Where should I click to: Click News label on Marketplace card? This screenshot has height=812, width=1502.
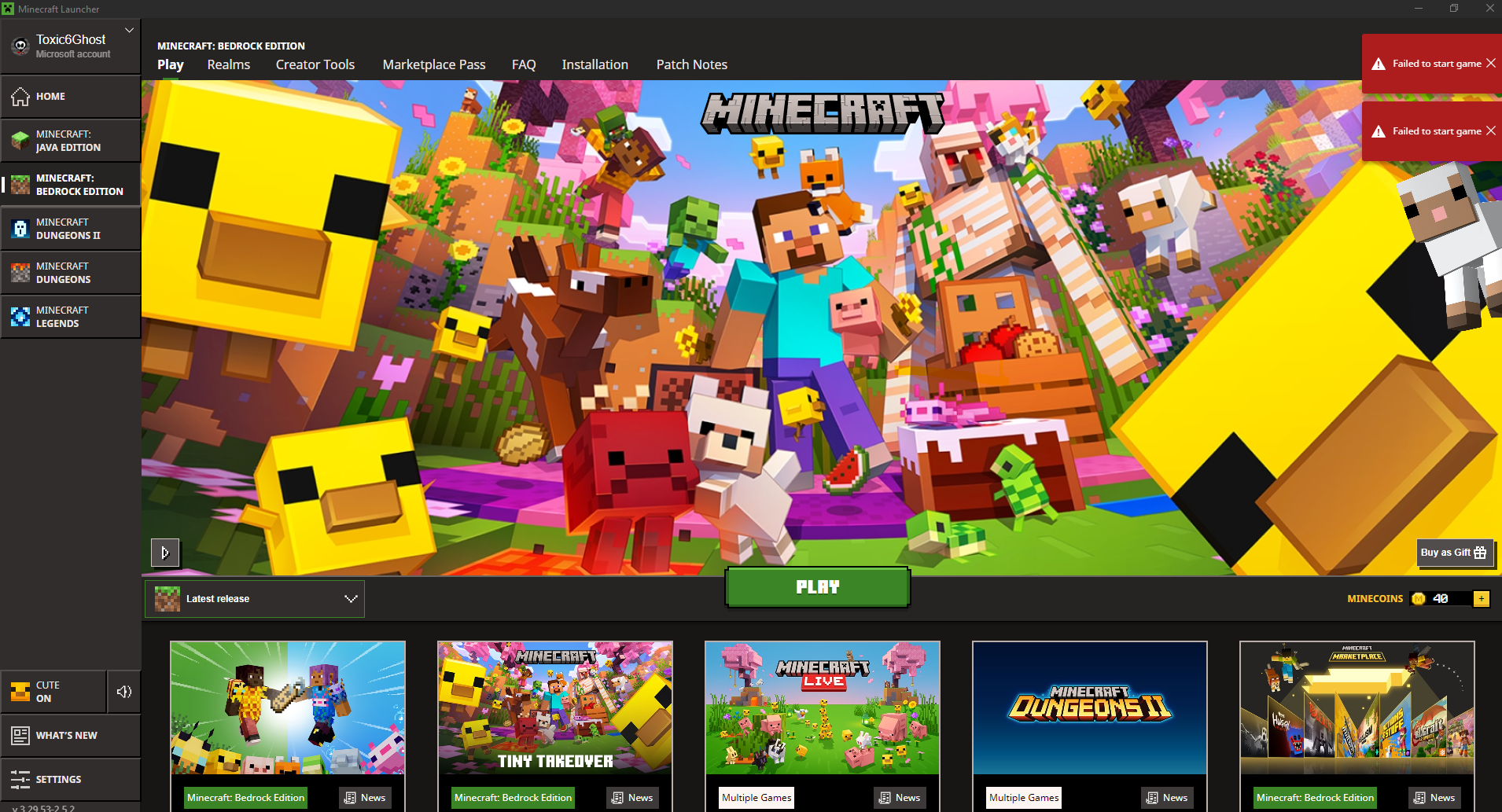click(x=1435, y=798)
